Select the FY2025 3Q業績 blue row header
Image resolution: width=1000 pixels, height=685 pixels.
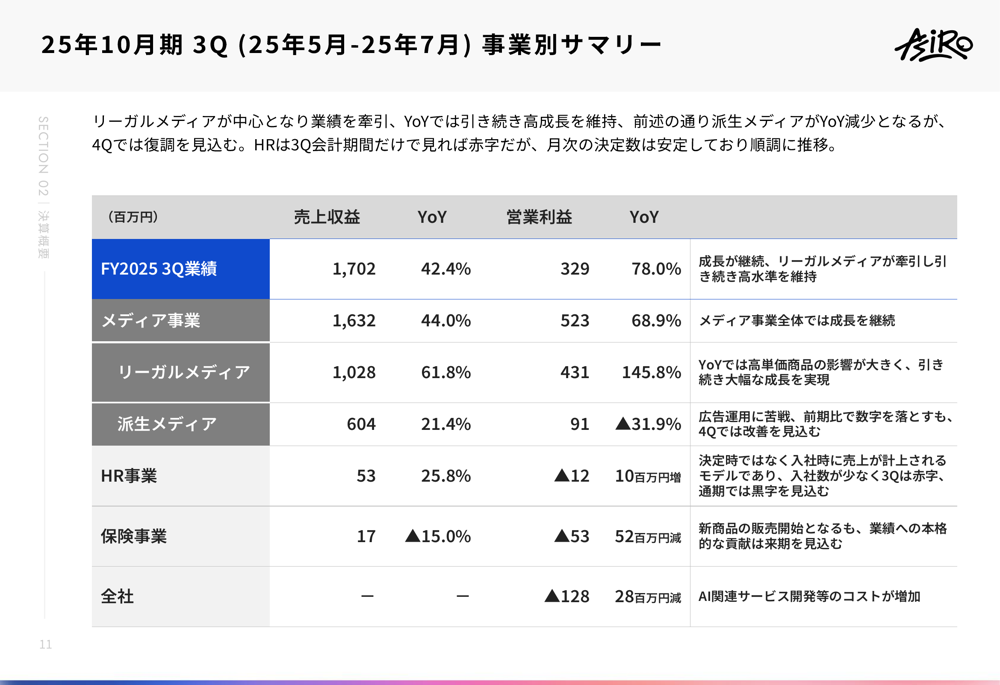(x=180, y=269)
